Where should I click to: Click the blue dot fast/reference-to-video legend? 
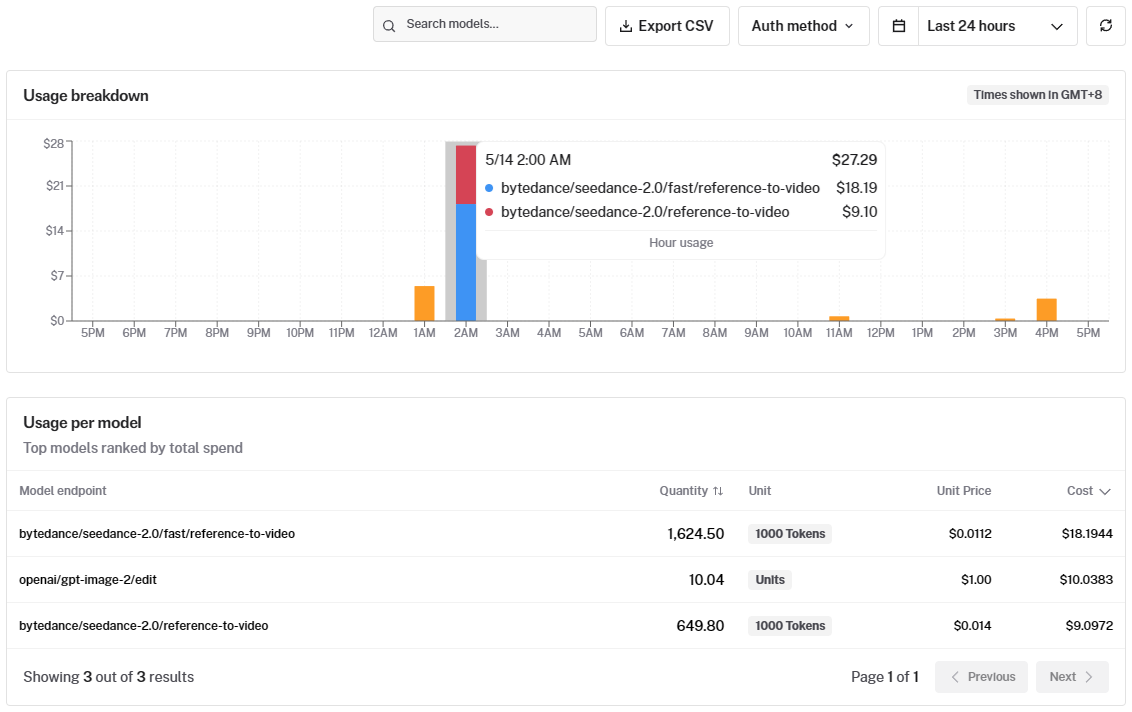[x=489, y=188]
